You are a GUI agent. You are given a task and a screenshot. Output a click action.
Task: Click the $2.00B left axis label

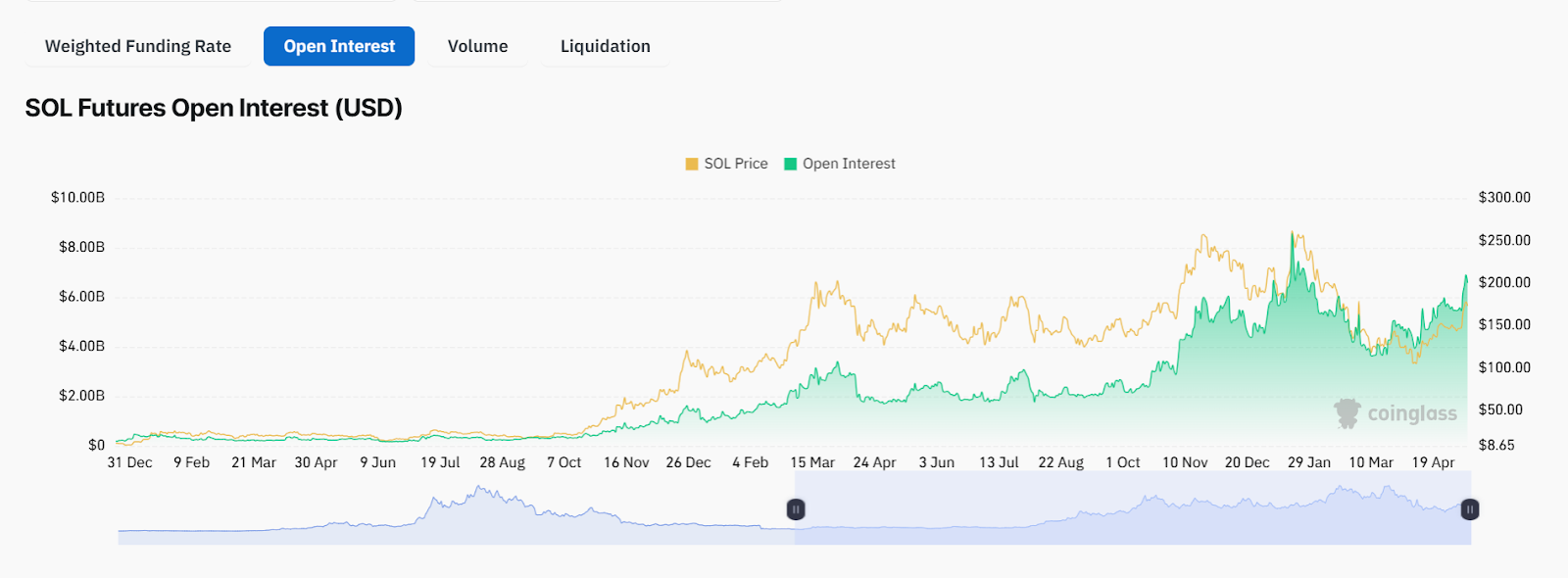tap(81, 396)
